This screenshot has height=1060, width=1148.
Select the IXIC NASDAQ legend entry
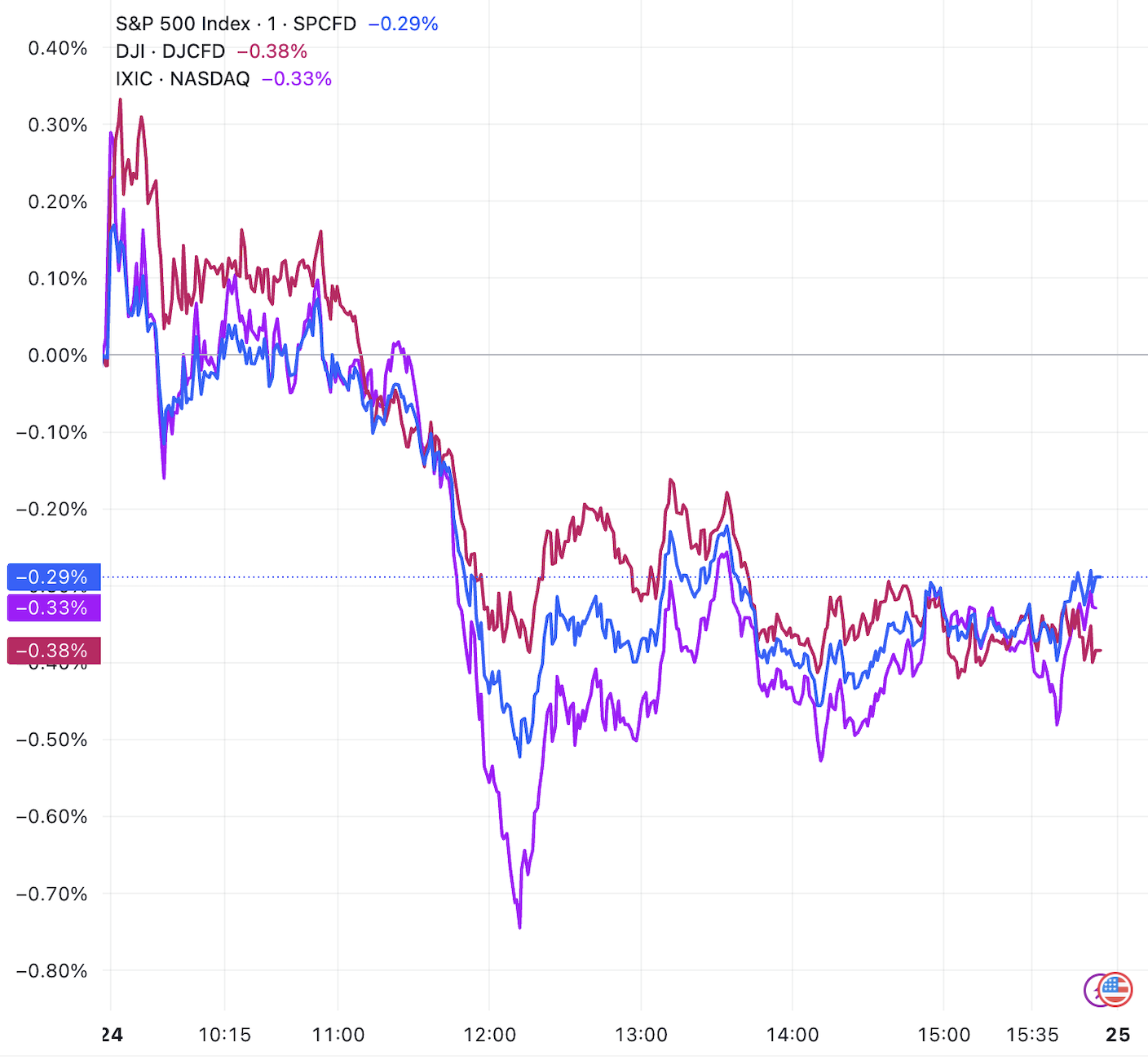(x=183, y=79)
